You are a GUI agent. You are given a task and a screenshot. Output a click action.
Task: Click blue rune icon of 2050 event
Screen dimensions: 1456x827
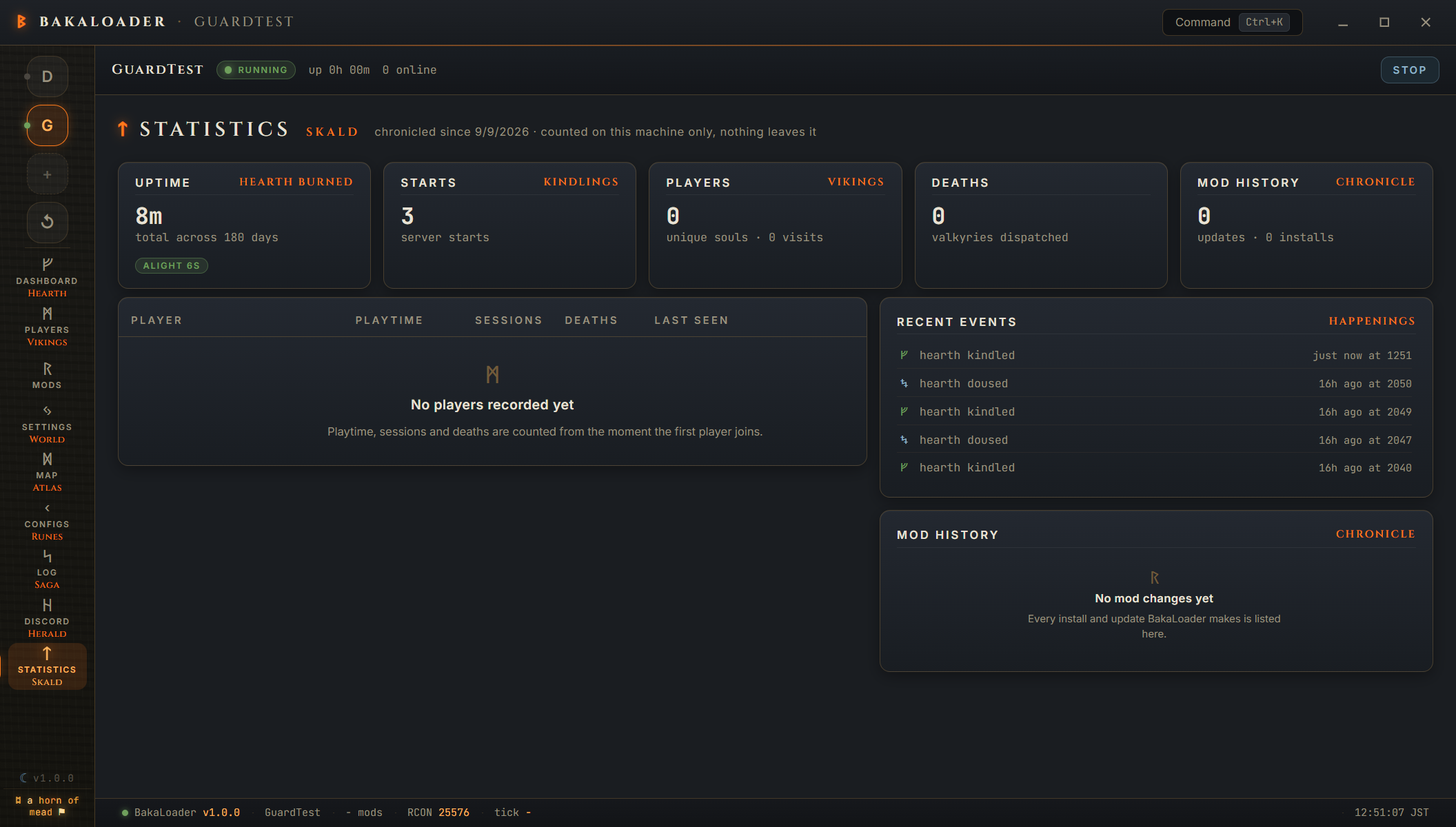904,383
